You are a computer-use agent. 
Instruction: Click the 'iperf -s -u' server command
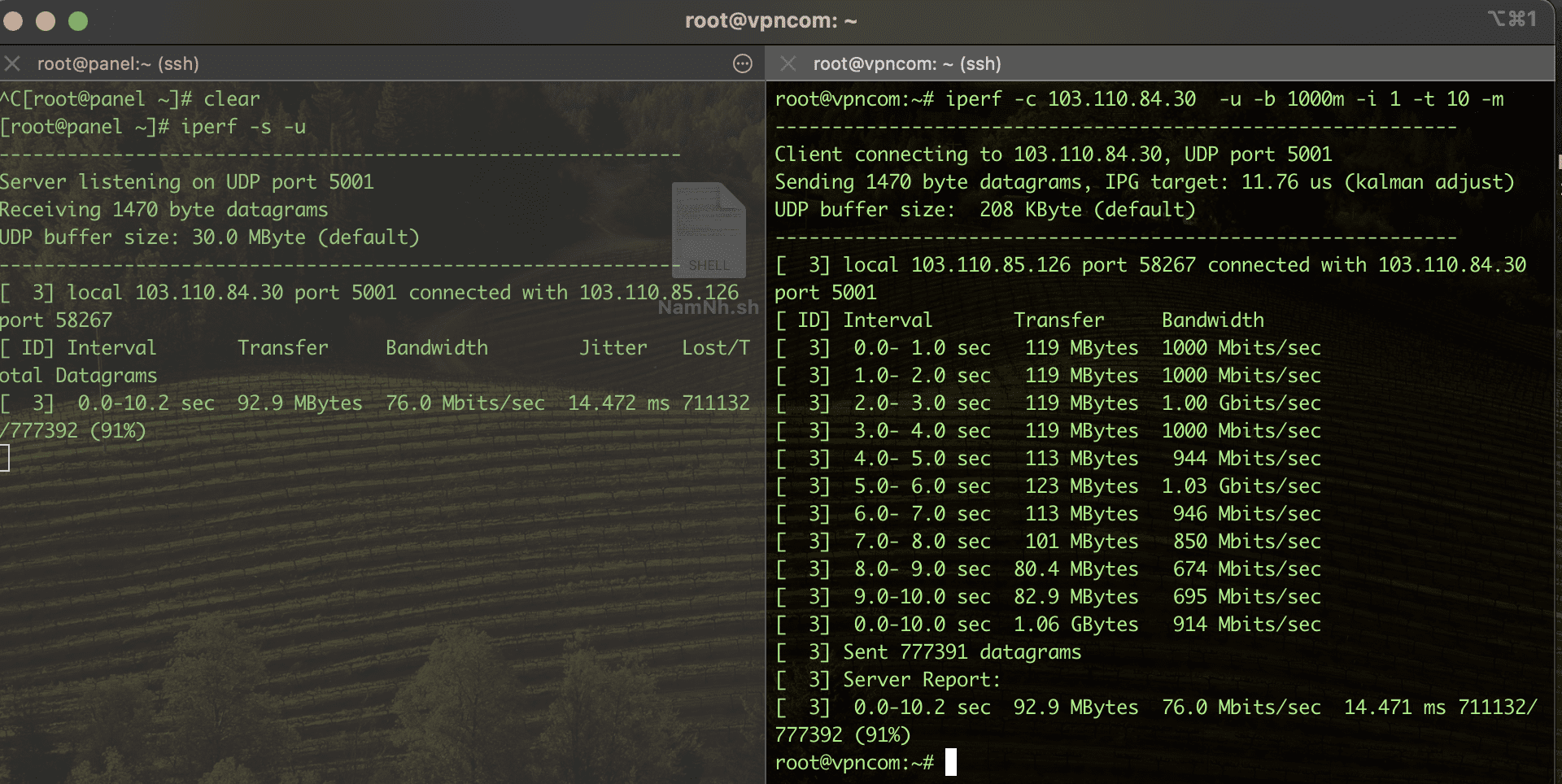pyautogui.click(x=242, y=127)
